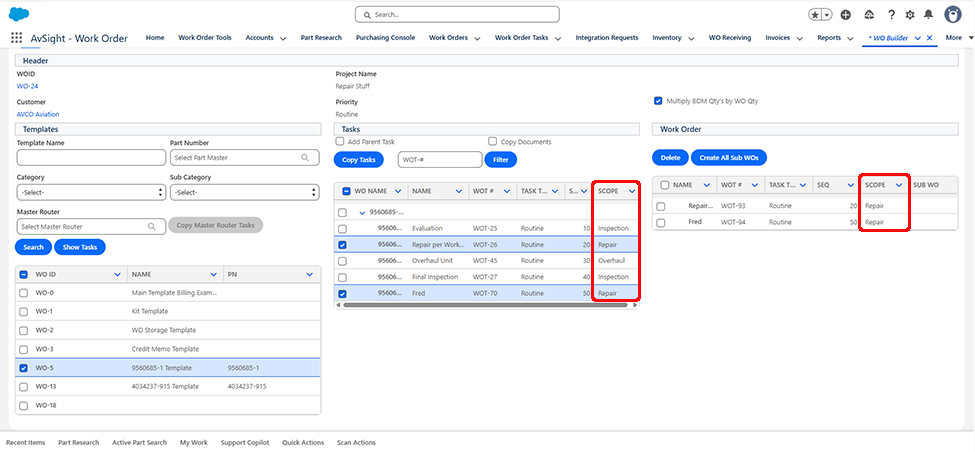Open Tasks table SCOPE column menu

[632, 191]
